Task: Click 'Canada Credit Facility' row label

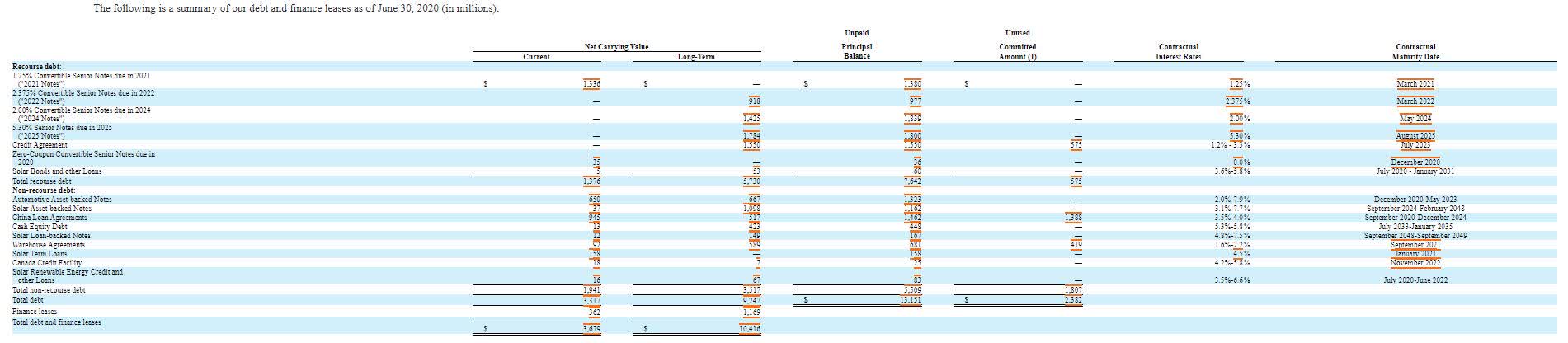Action: [47, 263]
